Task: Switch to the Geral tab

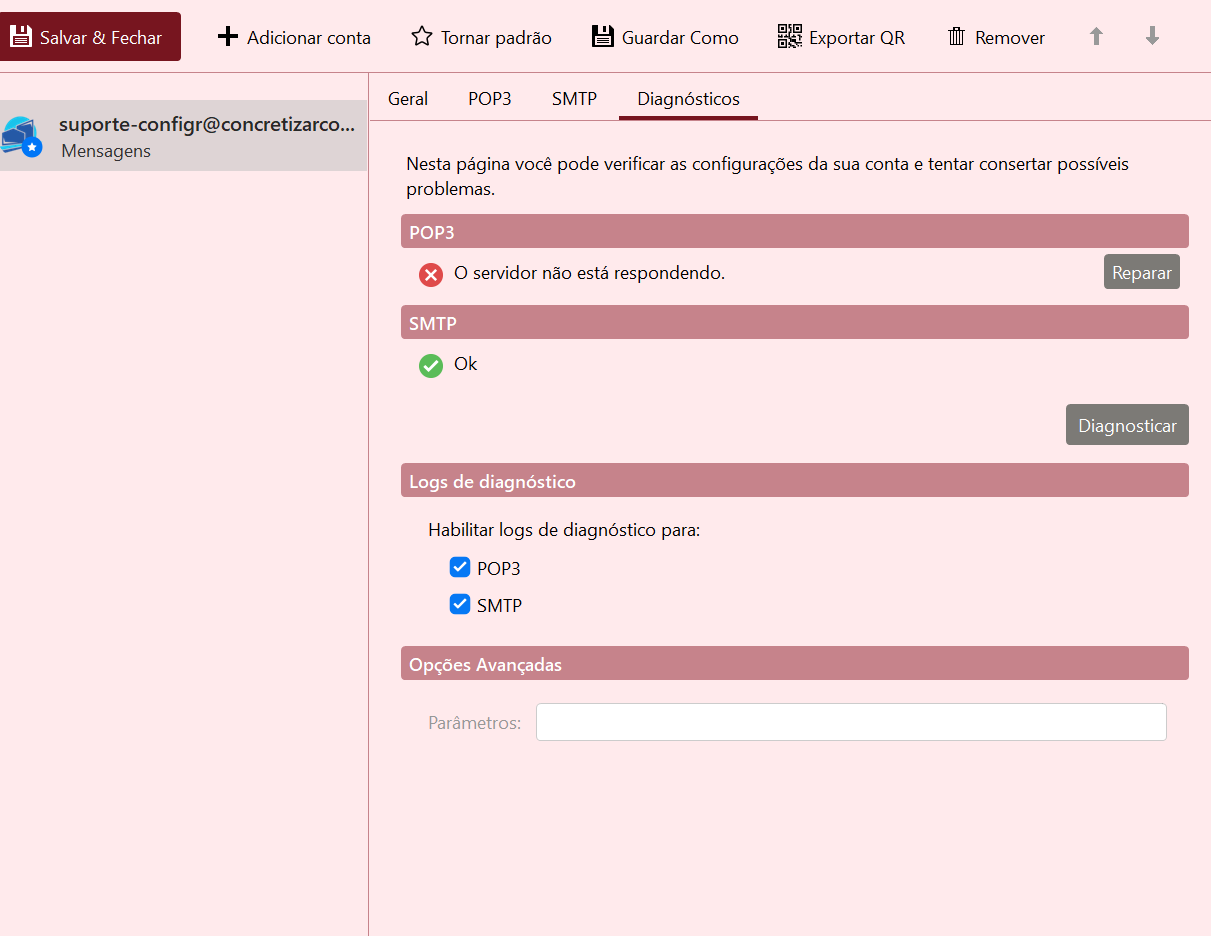Action: point(408,99)
